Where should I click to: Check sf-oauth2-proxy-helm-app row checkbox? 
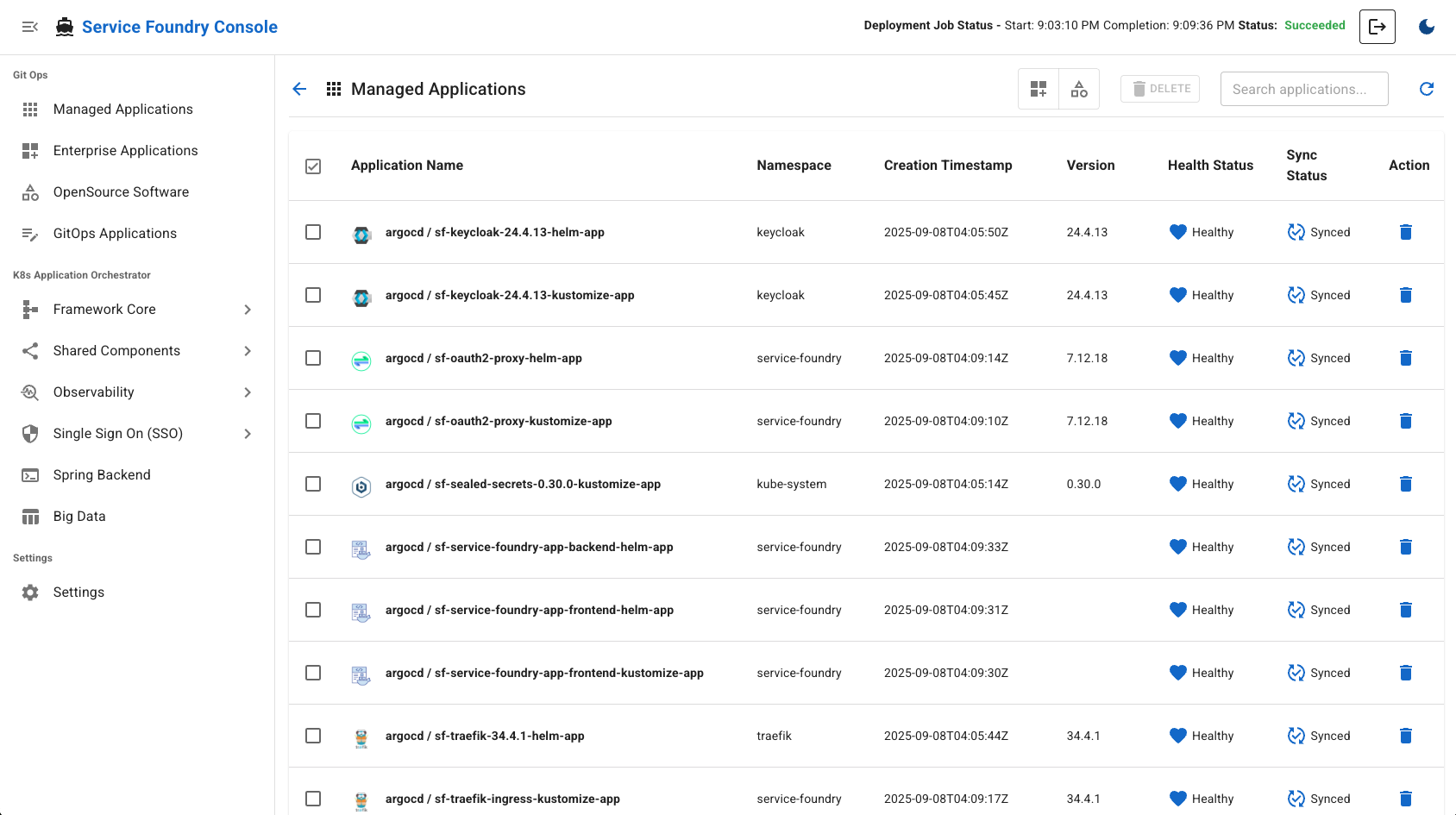click(x=313, y=358)
